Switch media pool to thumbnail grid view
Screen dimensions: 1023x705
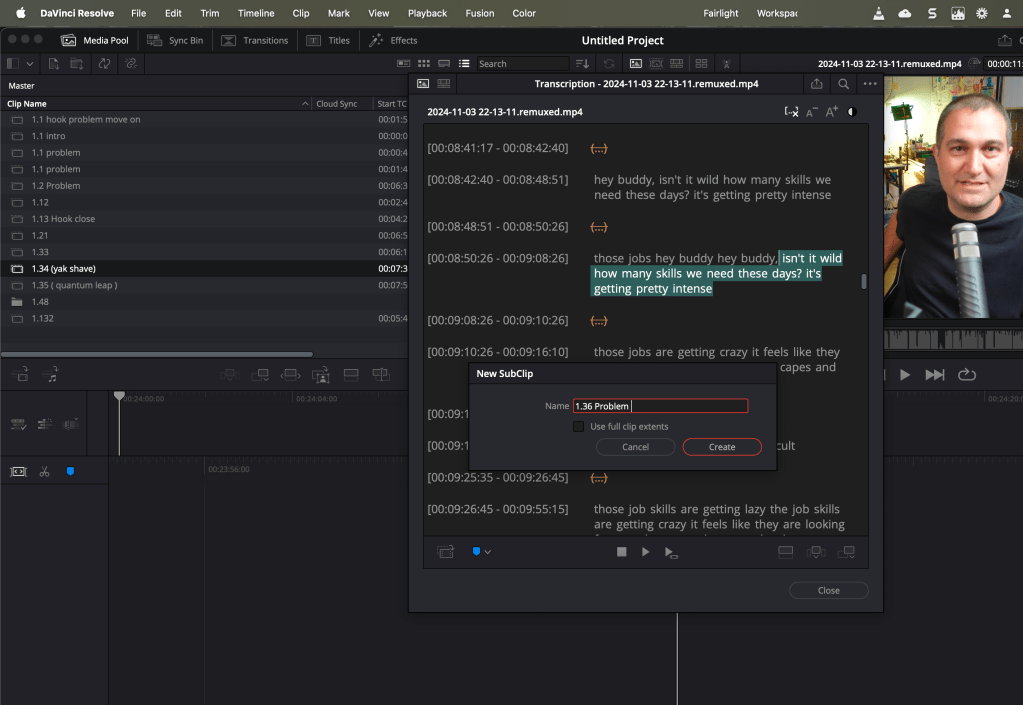423,63
